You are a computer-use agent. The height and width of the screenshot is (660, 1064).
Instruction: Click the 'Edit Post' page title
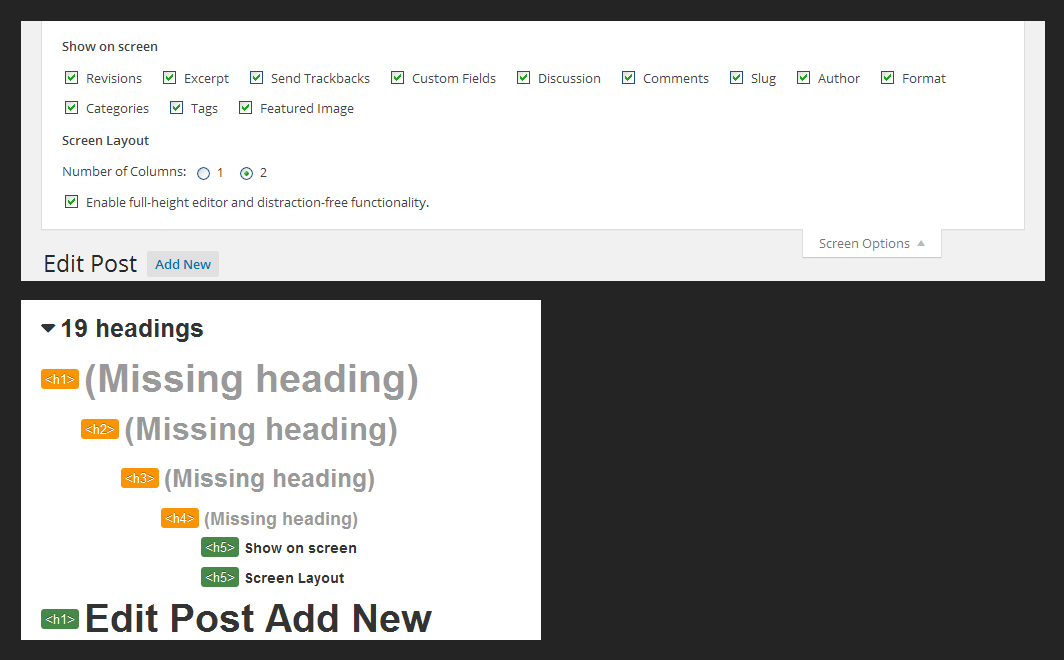click(90, 264)
